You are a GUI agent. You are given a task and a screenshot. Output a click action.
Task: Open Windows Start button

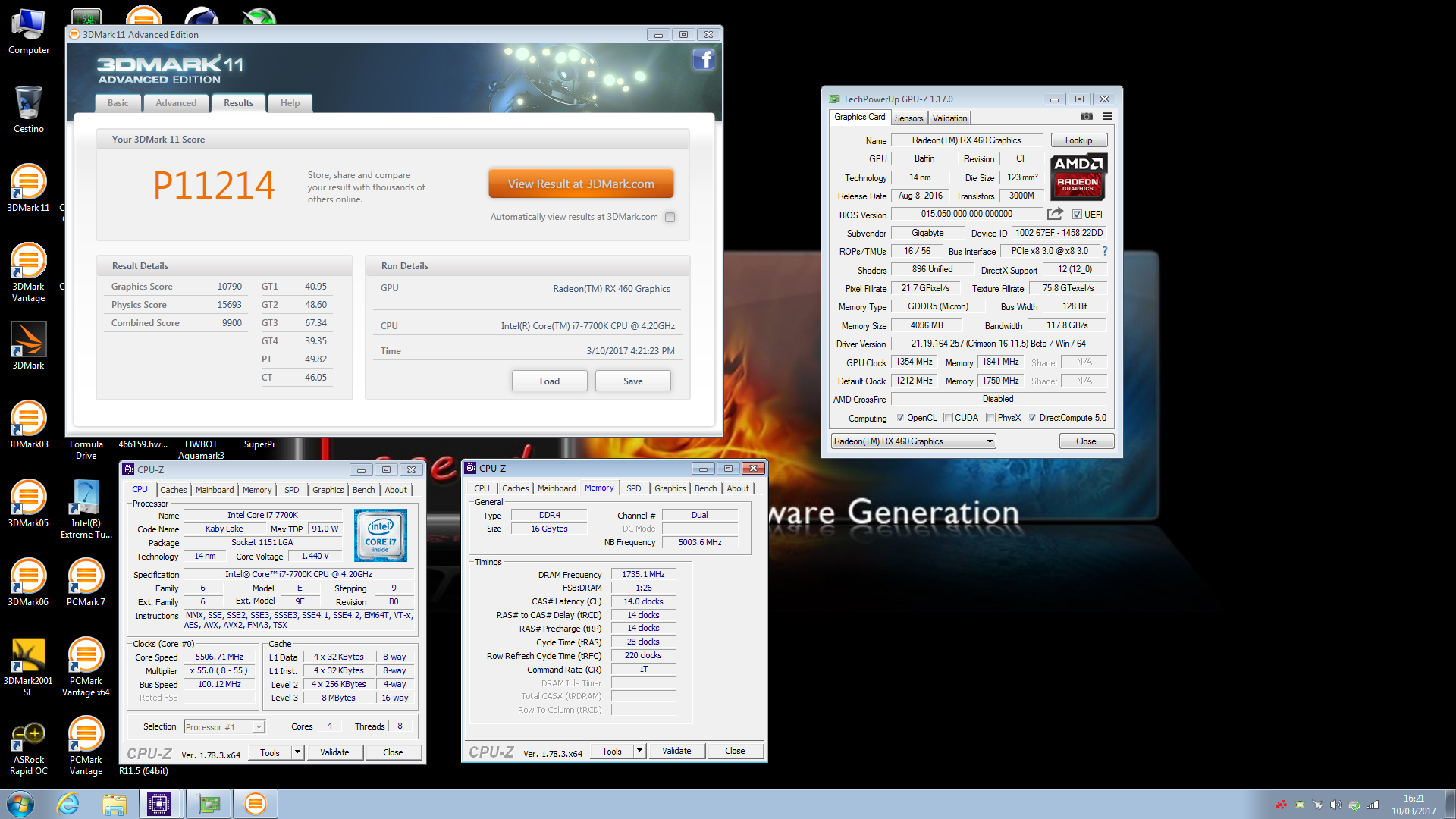pyautogui.click(x=20, y=804)
